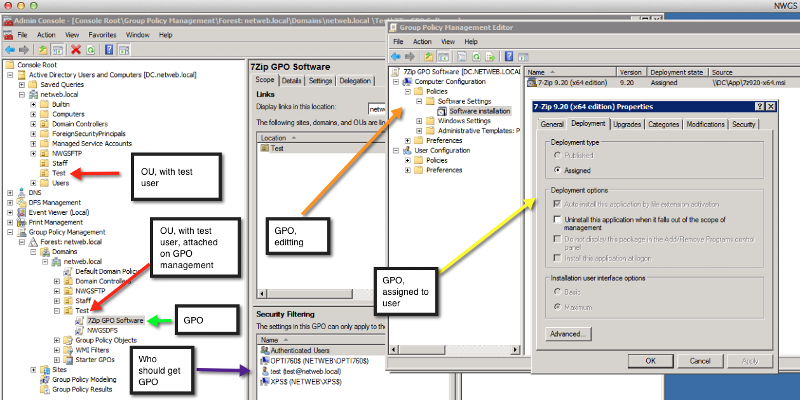Select the DNS node icon

pyautogui.click(x=21, y=193)
